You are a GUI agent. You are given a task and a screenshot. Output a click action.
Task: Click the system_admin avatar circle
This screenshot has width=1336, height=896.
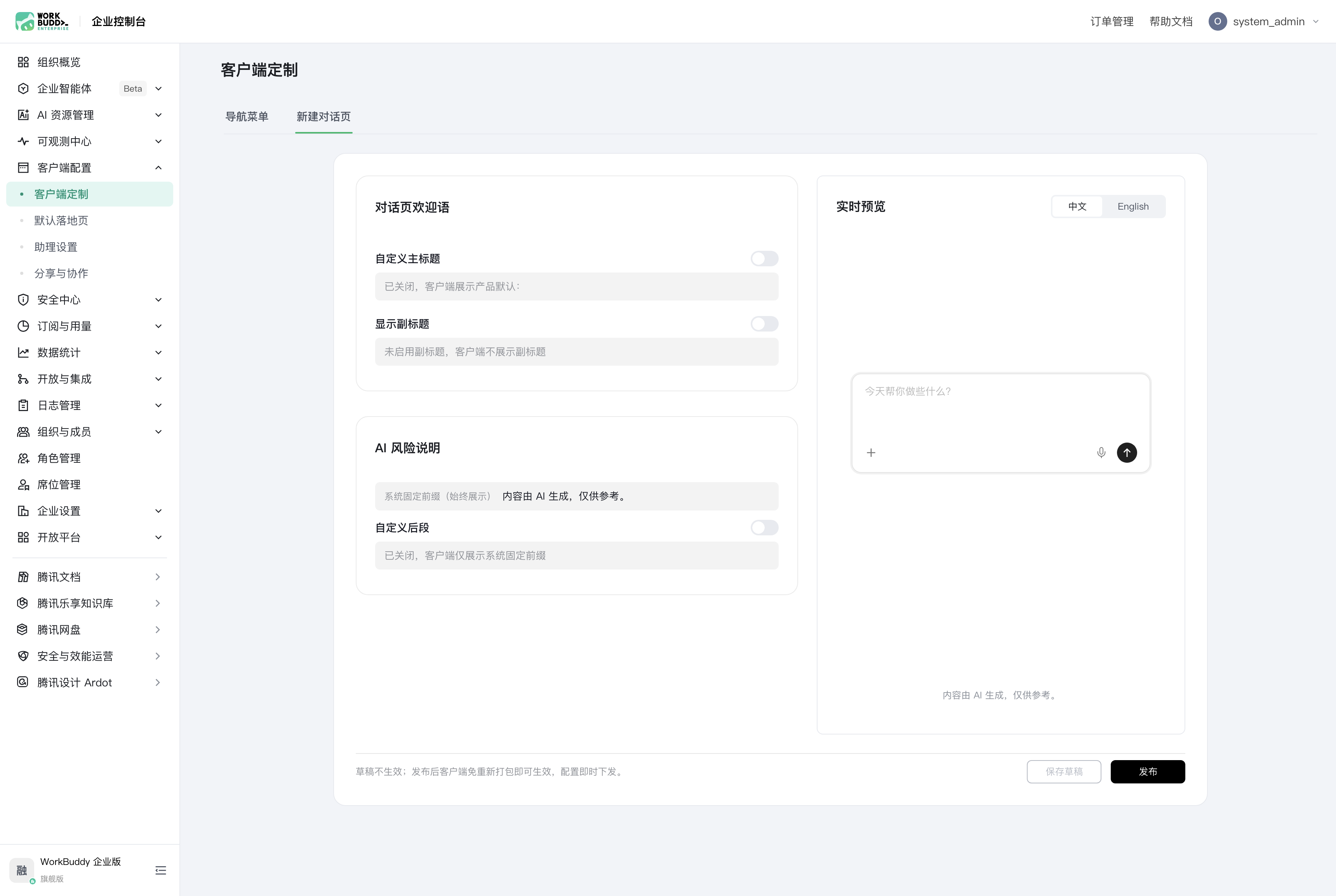click(x=1218, y=21)
